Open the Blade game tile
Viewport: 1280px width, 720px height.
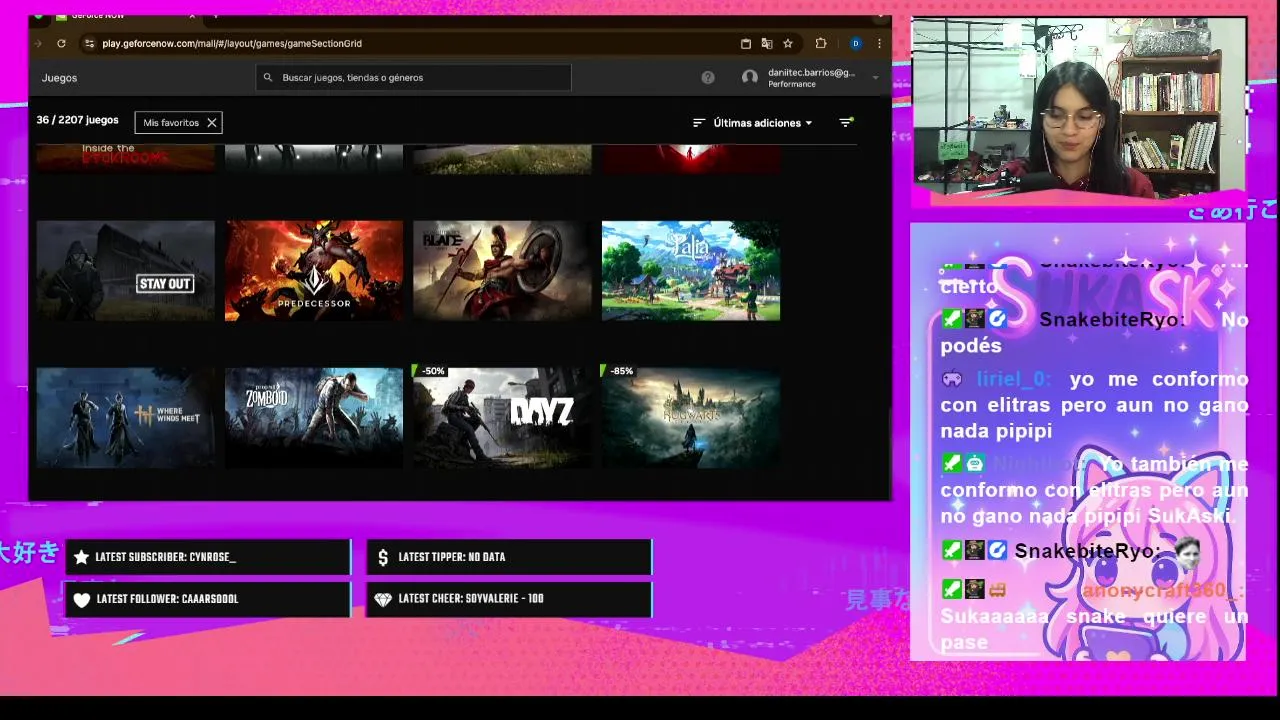click(x=502, y=270)
